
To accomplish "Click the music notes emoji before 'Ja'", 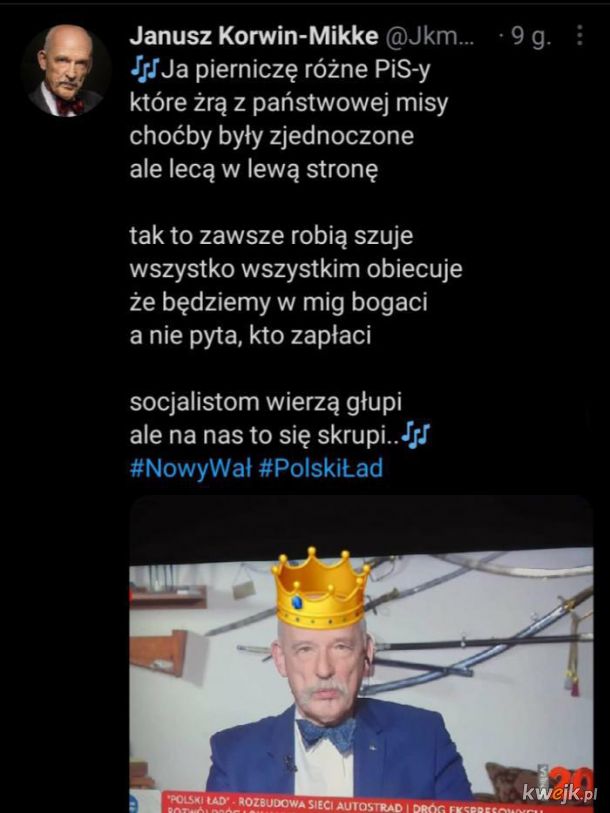I will (144, 69).
